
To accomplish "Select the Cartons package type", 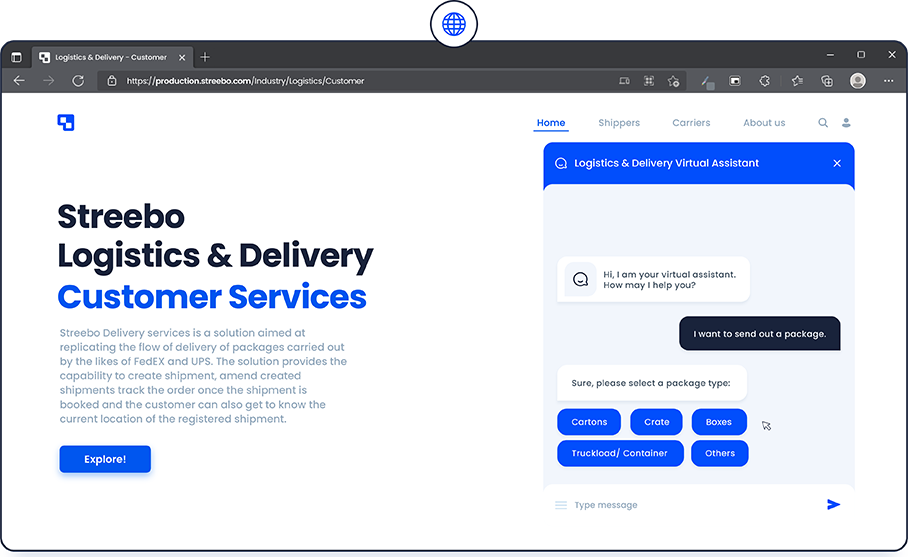I will [589, 422].
